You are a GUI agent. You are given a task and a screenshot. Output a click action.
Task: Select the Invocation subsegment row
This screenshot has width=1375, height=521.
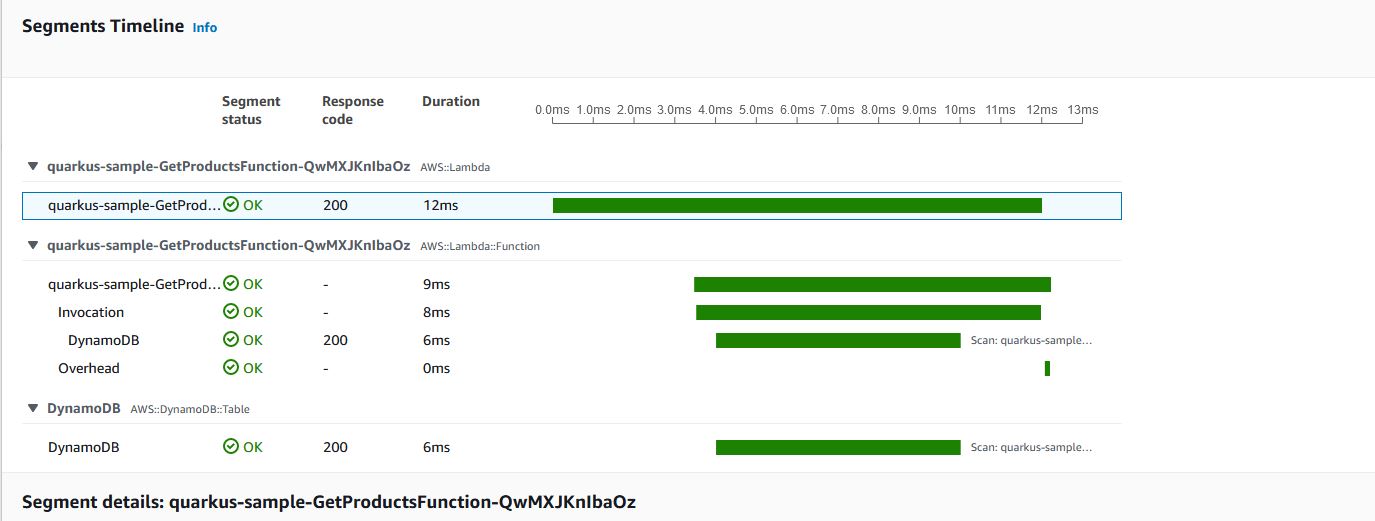(91, 312)
